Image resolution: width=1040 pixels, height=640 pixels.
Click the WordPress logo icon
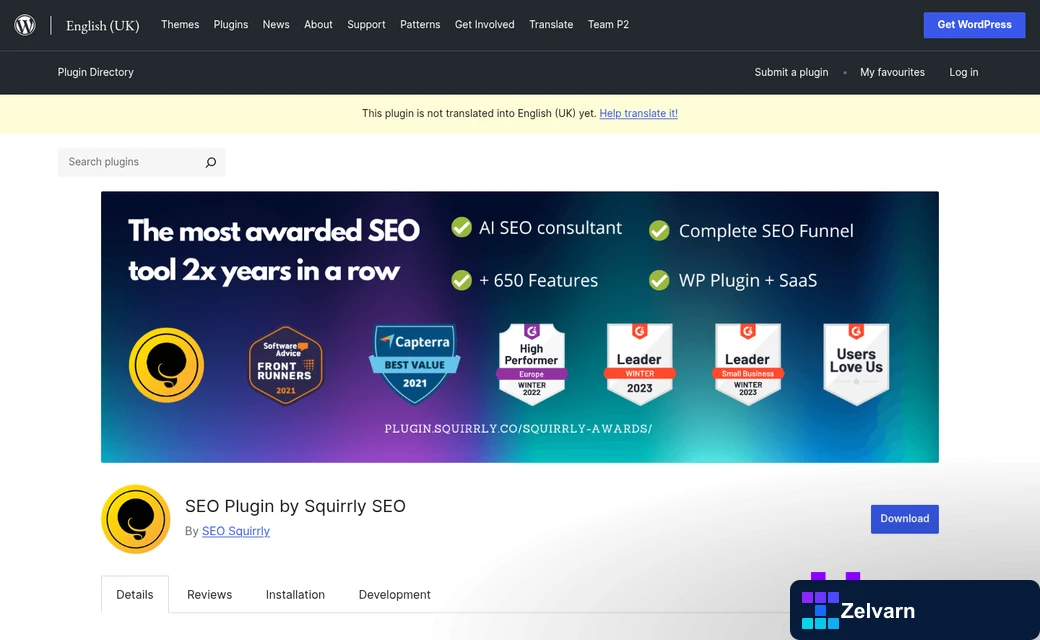(x=25, y=25)
